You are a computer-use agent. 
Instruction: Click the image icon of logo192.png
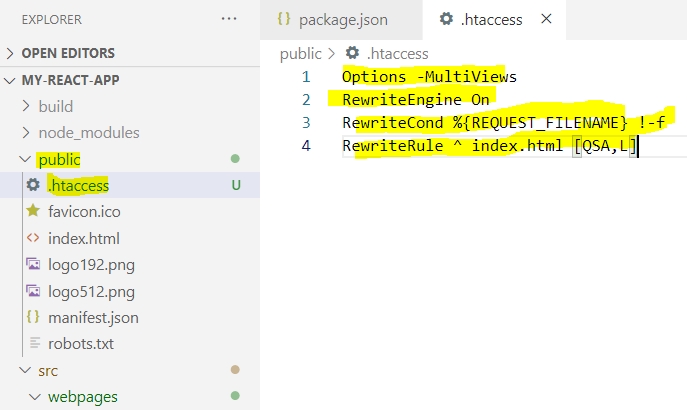[33, 265]
